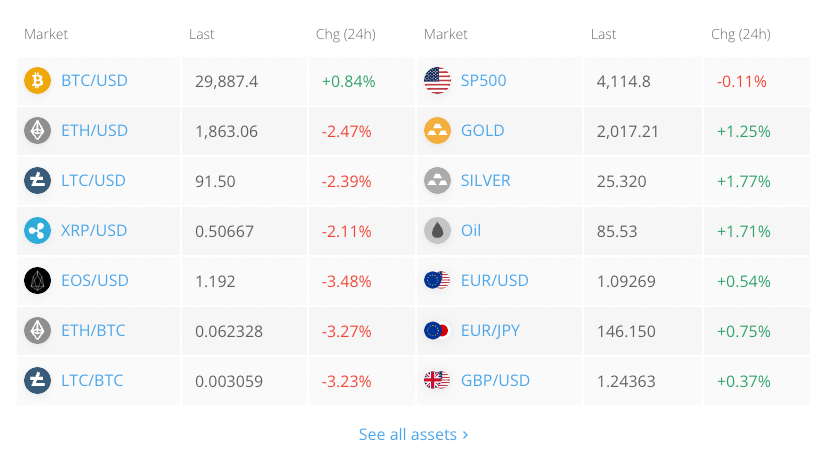Click the GBP/USD flags icon
The image size is (833, 459).
coord(437,380)
